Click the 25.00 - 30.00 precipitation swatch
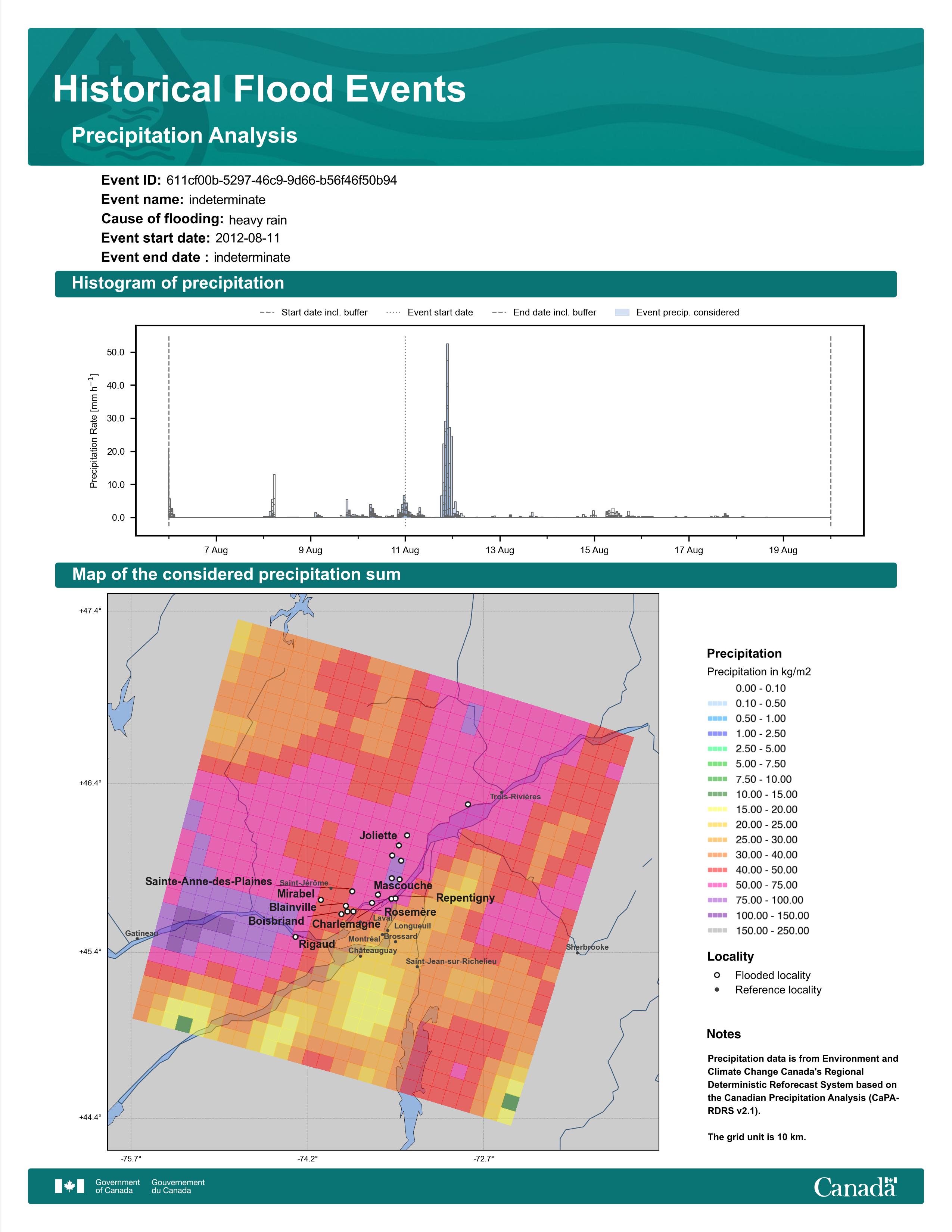The image size is (952, 1232). (717, 840)
